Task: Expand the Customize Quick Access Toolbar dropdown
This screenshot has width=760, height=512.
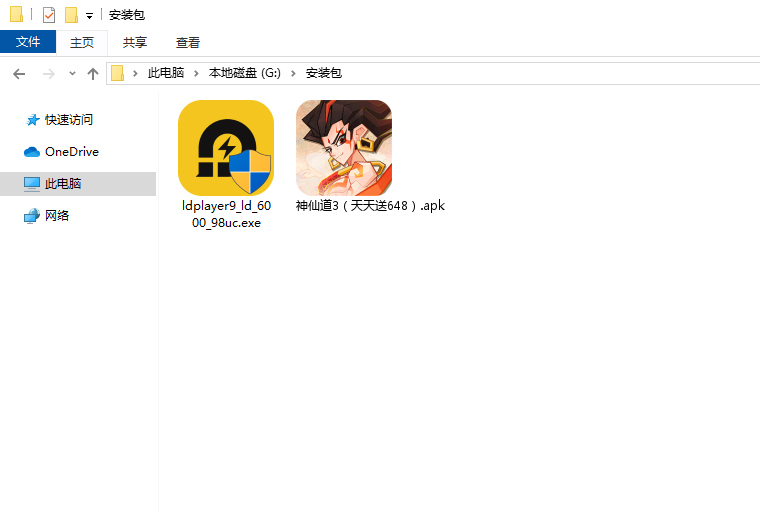Action: [89, 16]
